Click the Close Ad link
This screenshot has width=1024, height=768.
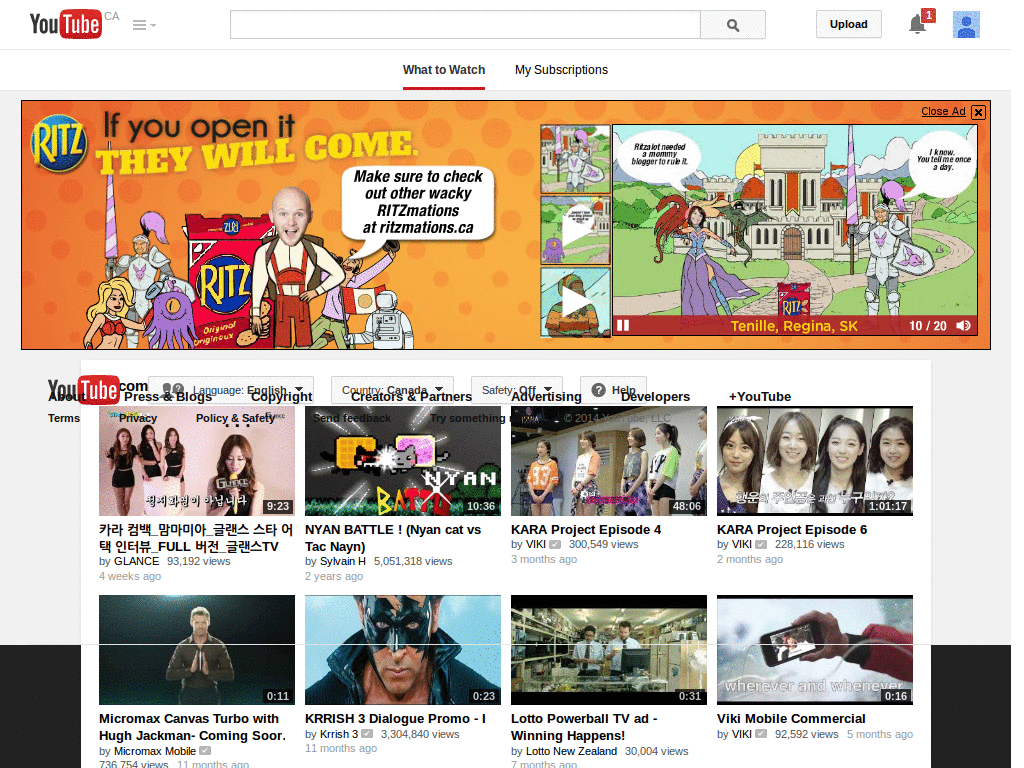(x=943, y=111)
